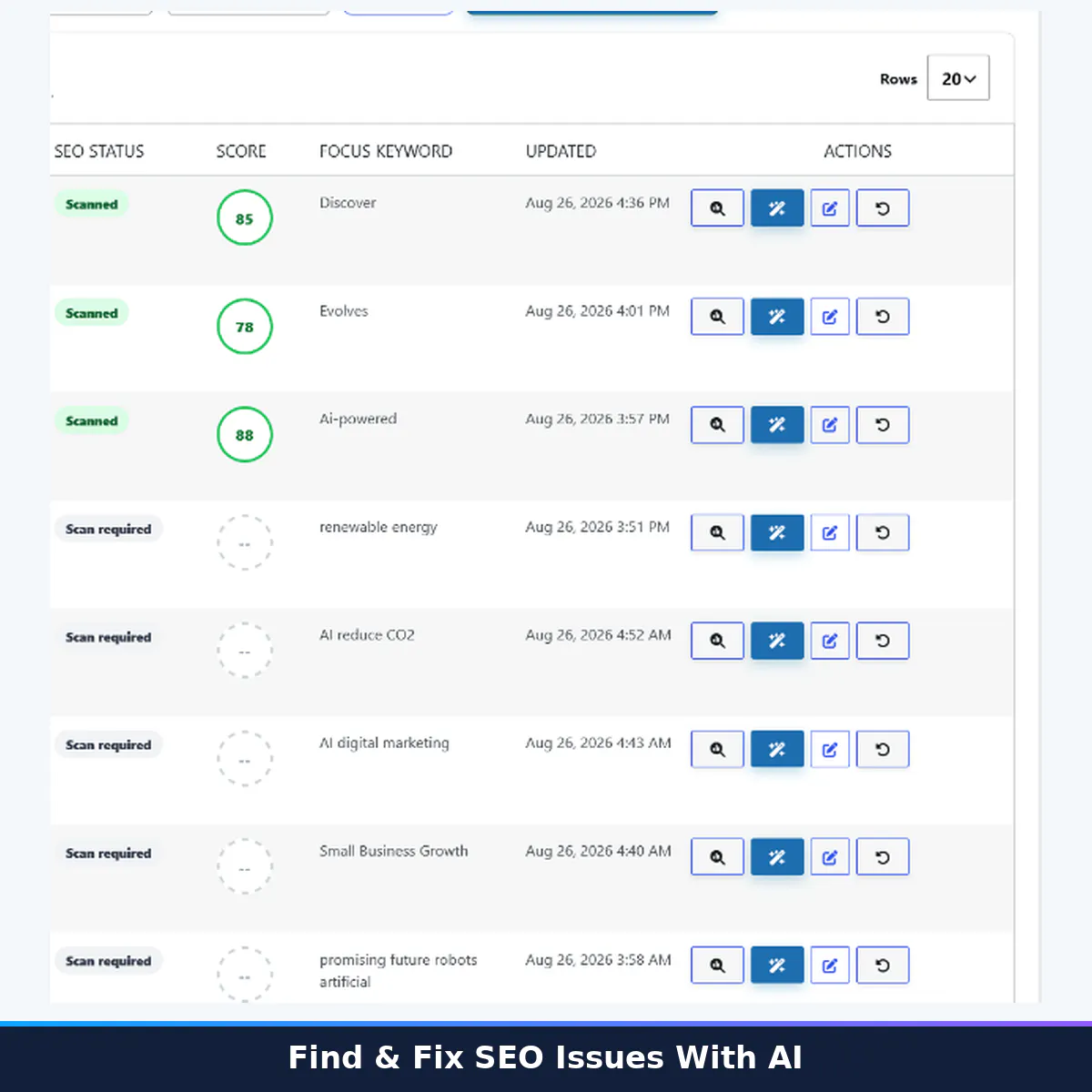Reset the Small Business Growth row
This screenshot has width=1092, height=1092.
[883, 857]
